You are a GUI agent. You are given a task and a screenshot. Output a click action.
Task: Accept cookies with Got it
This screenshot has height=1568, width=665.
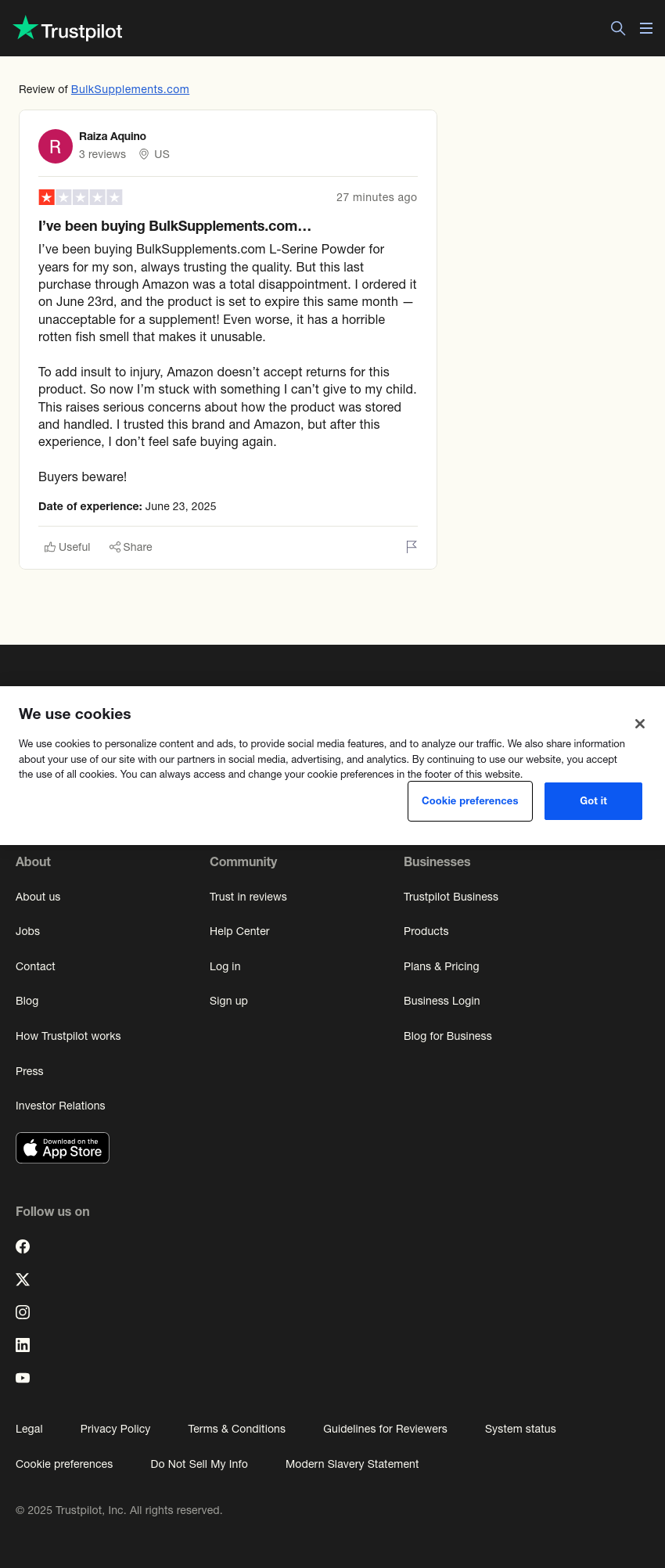(x=593, y=801)
